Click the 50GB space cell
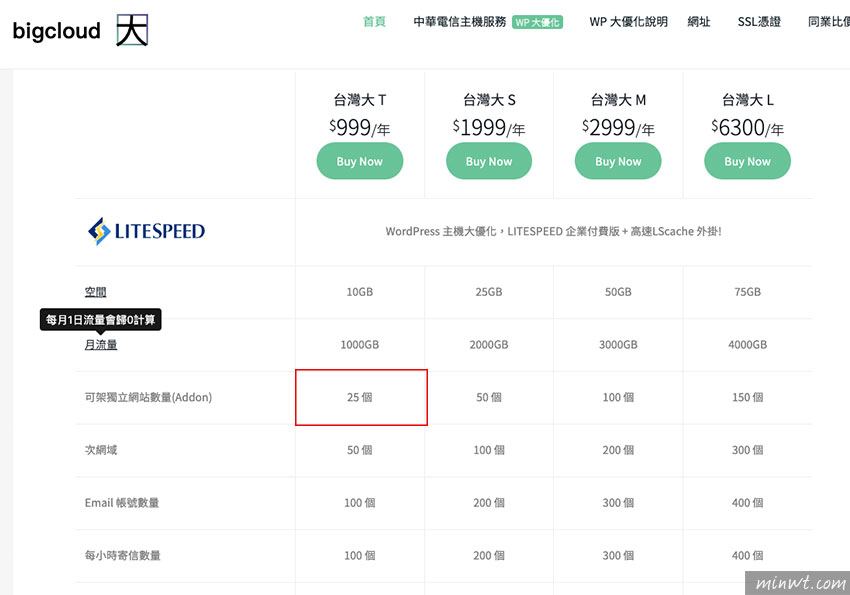850x595 pixels. tap(618, 292)
